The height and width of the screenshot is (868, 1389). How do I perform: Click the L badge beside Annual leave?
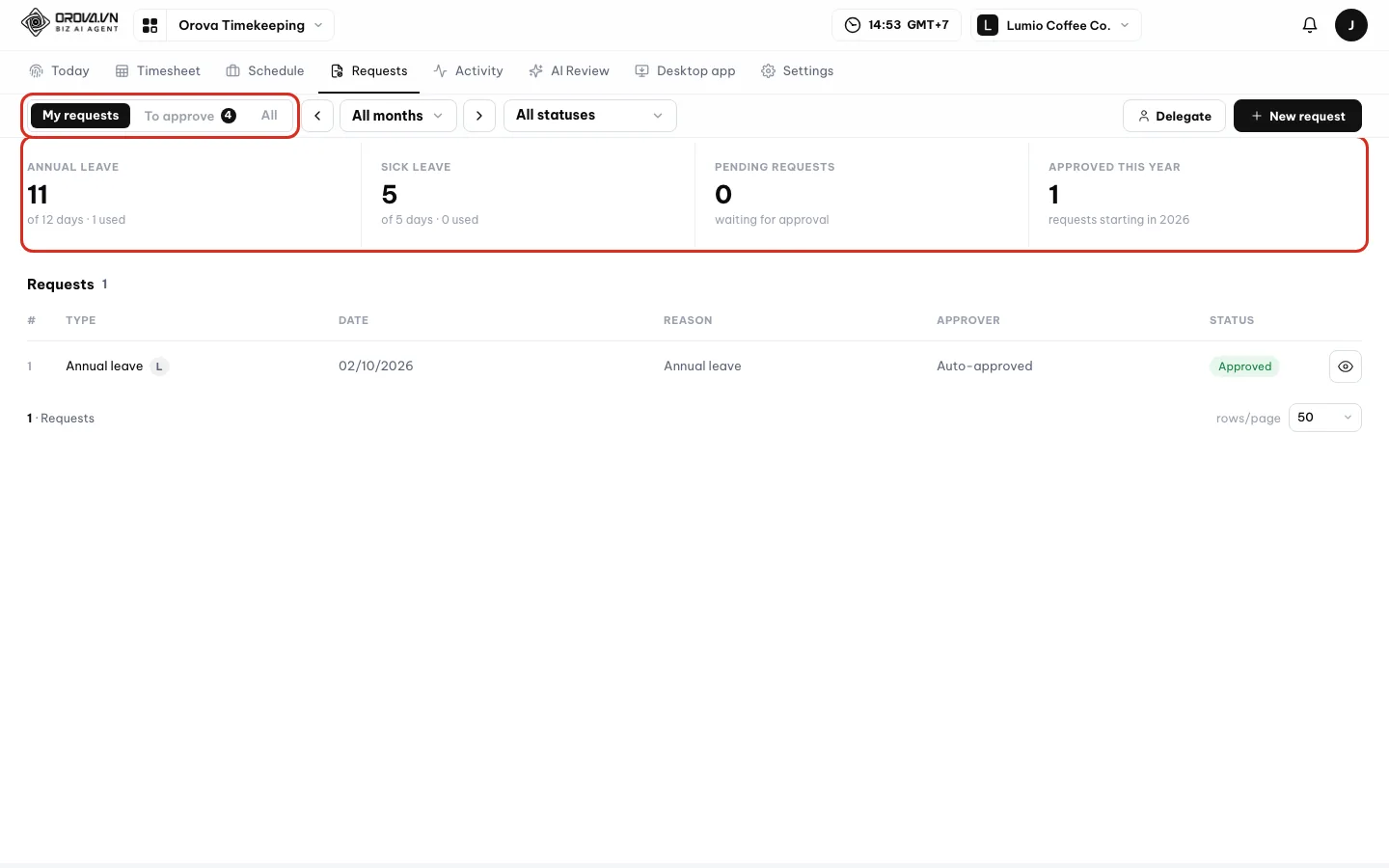[x=159, y=366]
